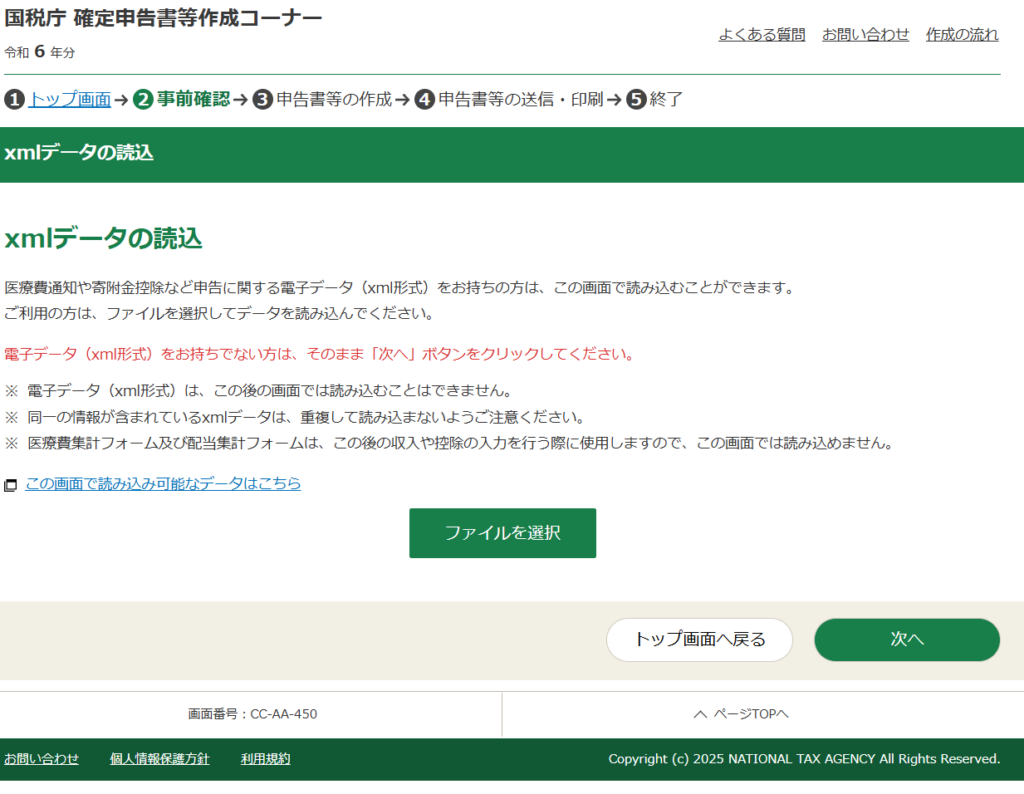Open the 利用規約 footer link
Image resolution: width=1024 pixels, height=794 pixels.
point(265,759)
